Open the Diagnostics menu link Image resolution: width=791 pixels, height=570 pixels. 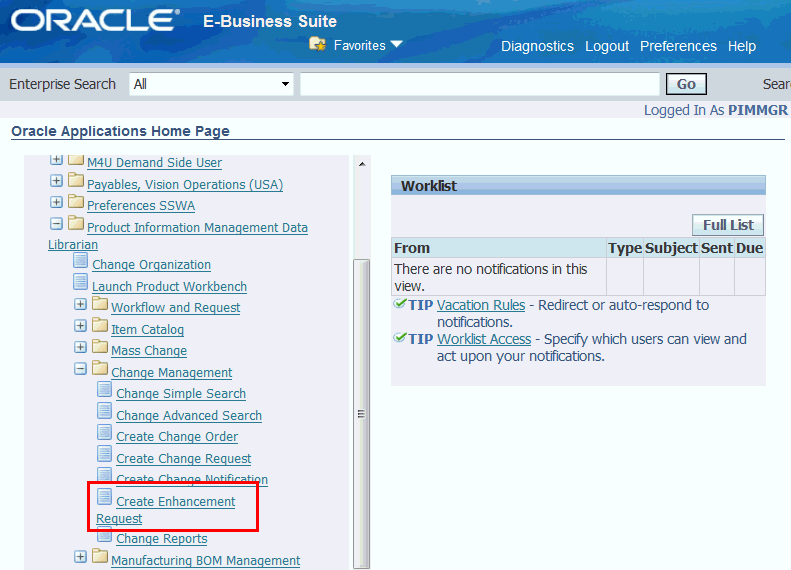point(537,46)
